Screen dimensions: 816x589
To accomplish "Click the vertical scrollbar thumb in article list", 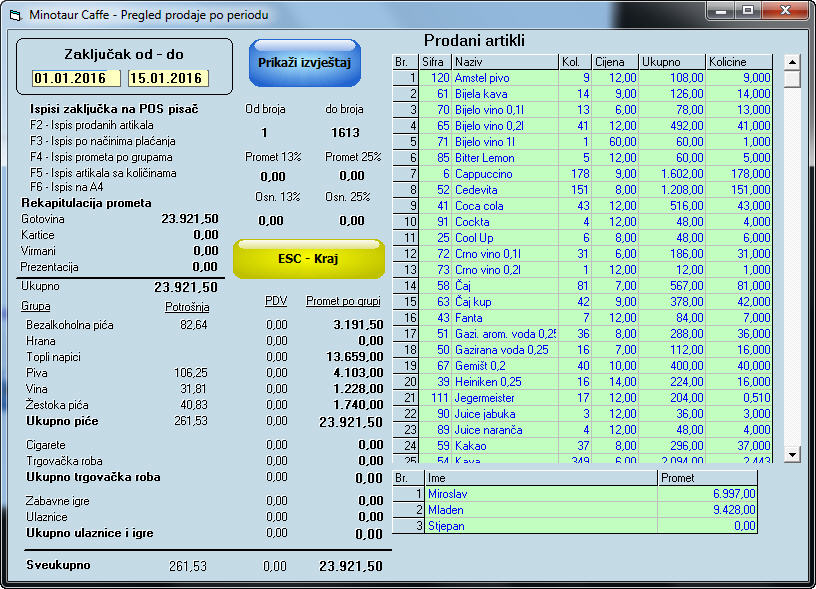I will [792, 78].
